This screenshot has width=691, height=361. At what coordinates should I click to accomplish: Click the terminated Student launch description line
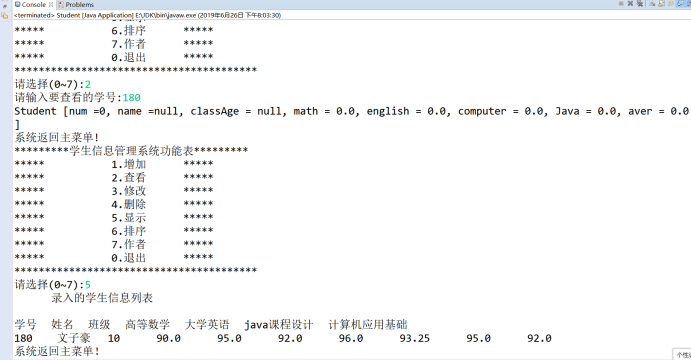coord(147,15)
